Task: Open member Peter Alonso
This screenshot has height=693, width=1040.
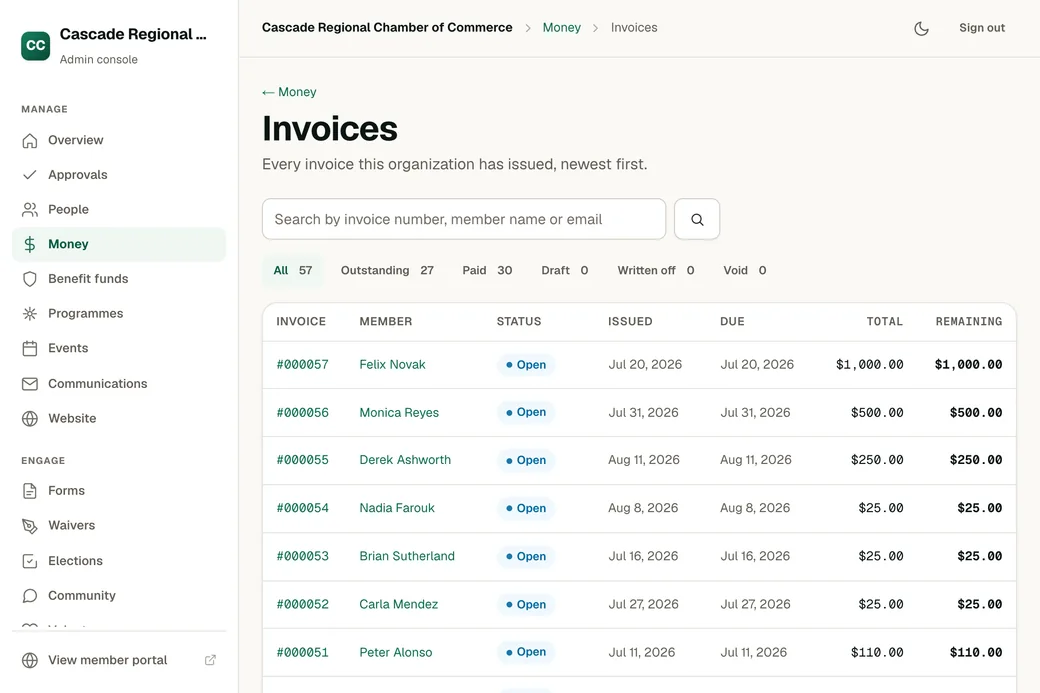Action: (x=395, y=653)
